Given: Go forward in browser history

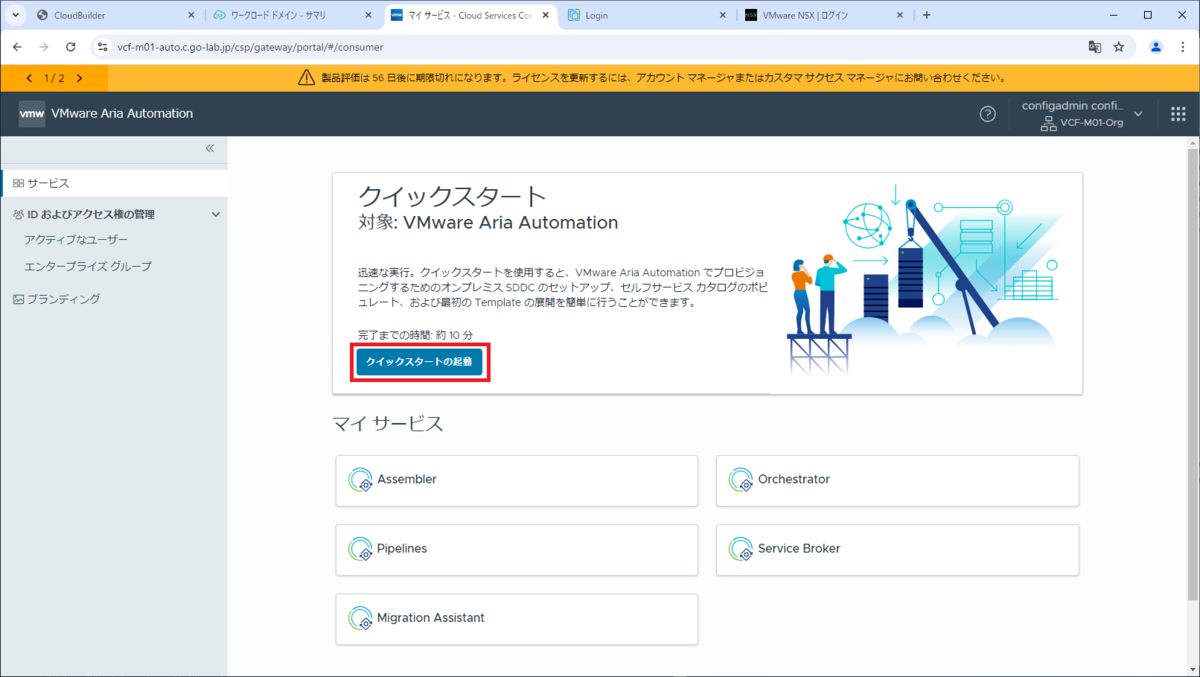Looking at the screenshot, I should click(44, 47).
